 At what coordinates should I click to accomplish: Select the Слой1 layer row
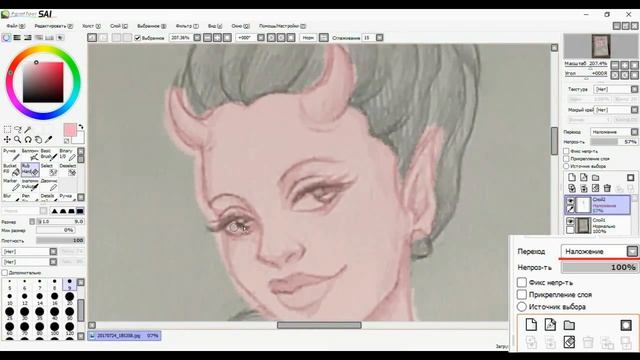click(x=598, y=225)
